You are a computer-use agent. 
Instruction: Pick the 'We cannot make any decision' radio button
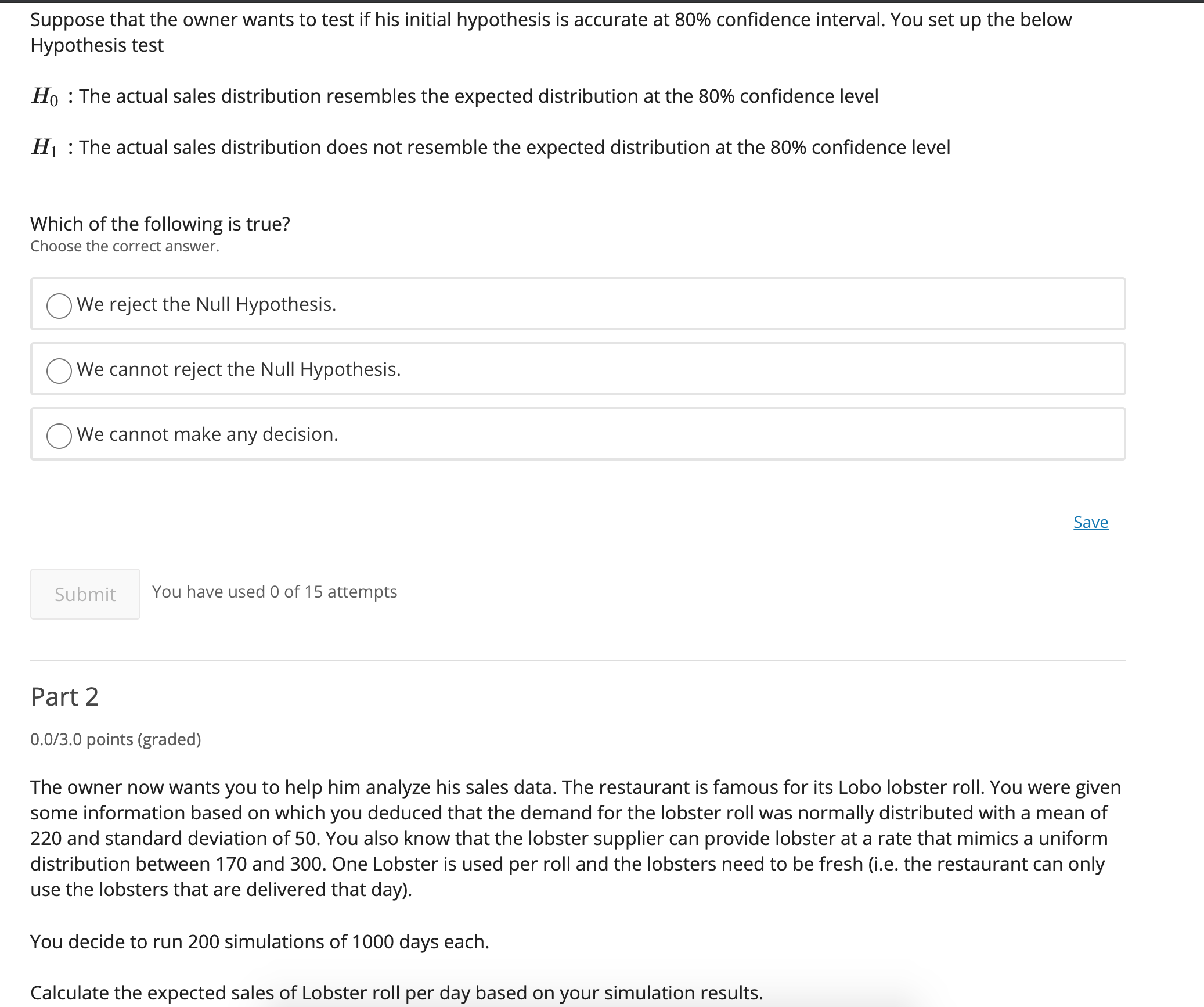pos(59,436)
